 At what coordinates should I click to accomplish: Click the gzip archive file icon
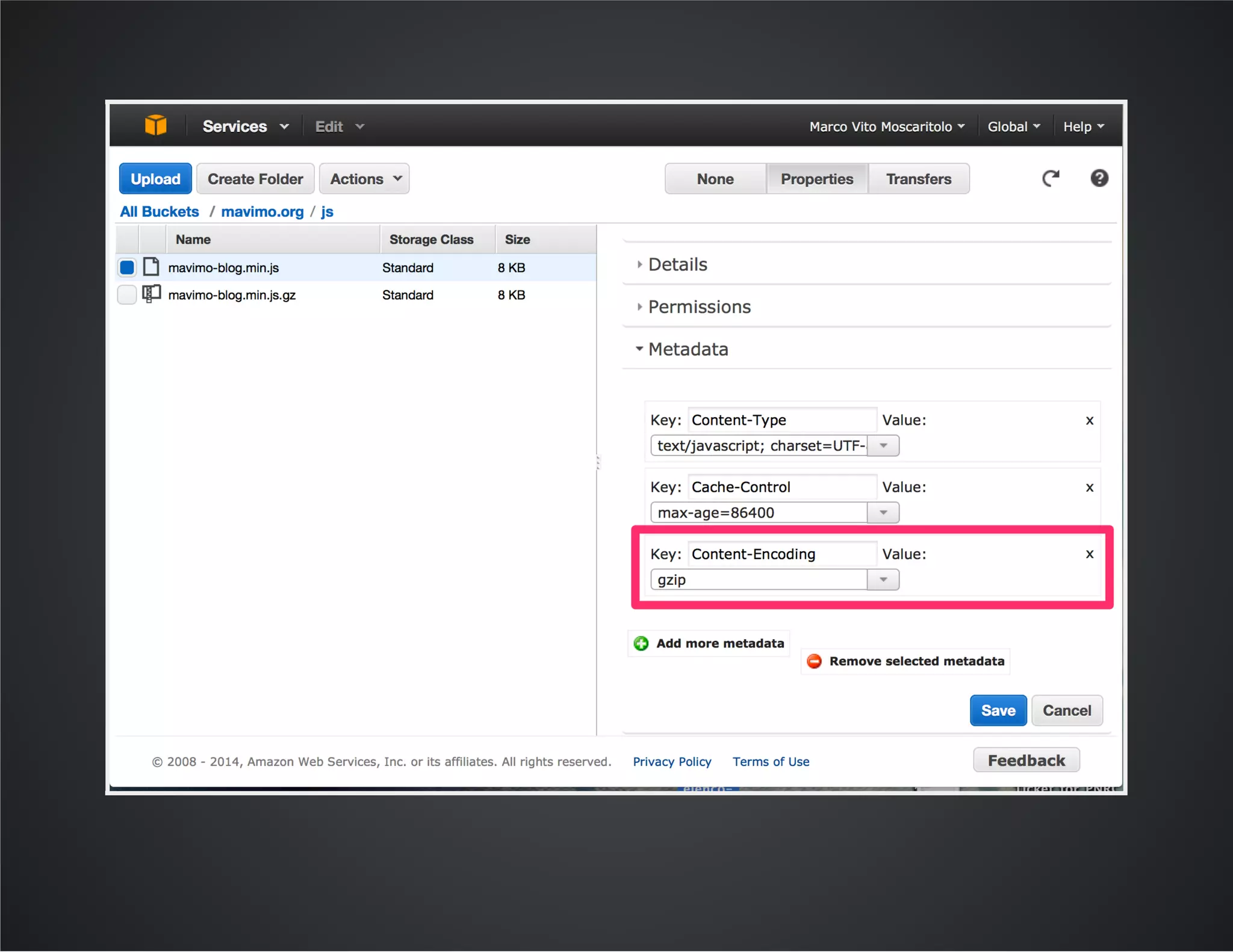(x=151, y=294)
